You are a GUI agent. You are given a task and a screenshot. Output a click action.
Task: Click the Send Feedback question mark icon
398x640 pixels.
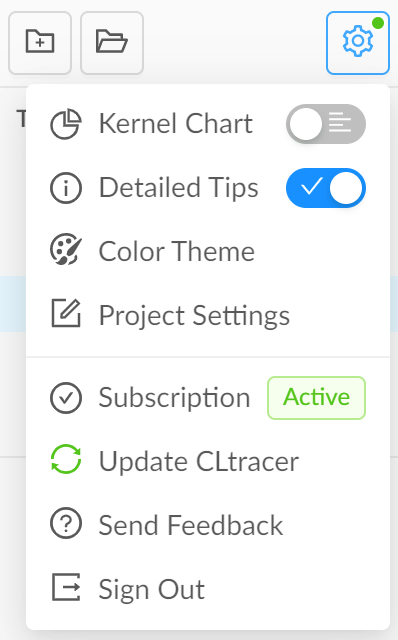coord(66,523)
